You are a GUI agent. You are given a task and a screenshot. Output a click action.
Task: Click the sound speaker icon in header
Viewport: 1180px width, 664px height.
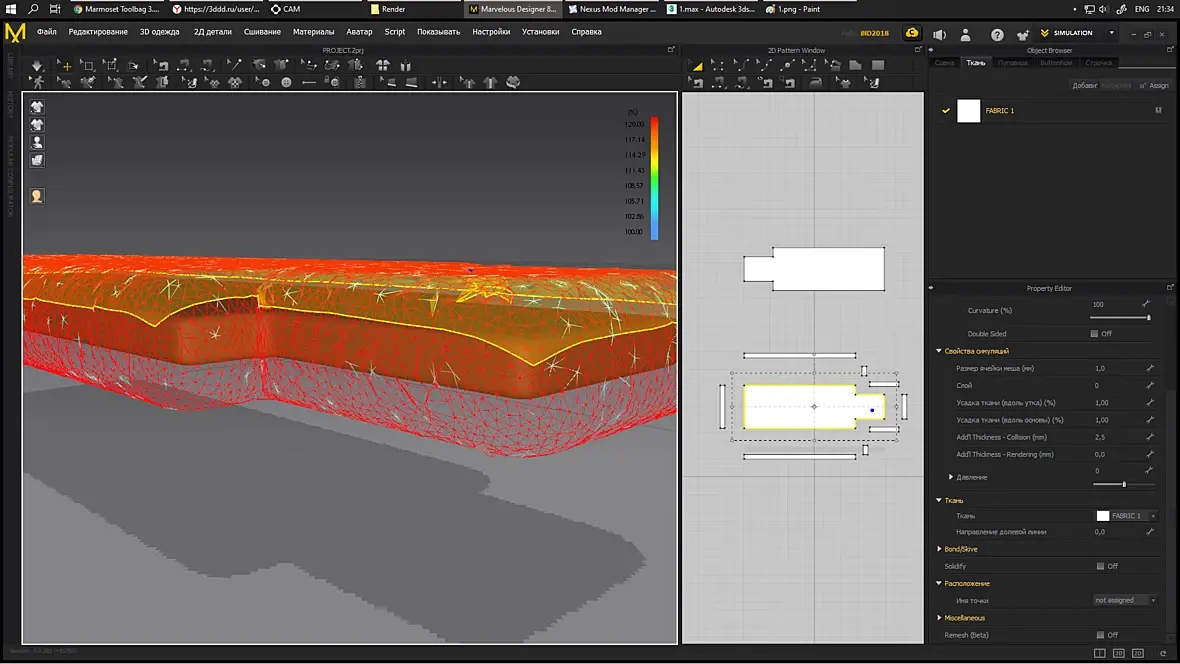[x=939, y=33]
